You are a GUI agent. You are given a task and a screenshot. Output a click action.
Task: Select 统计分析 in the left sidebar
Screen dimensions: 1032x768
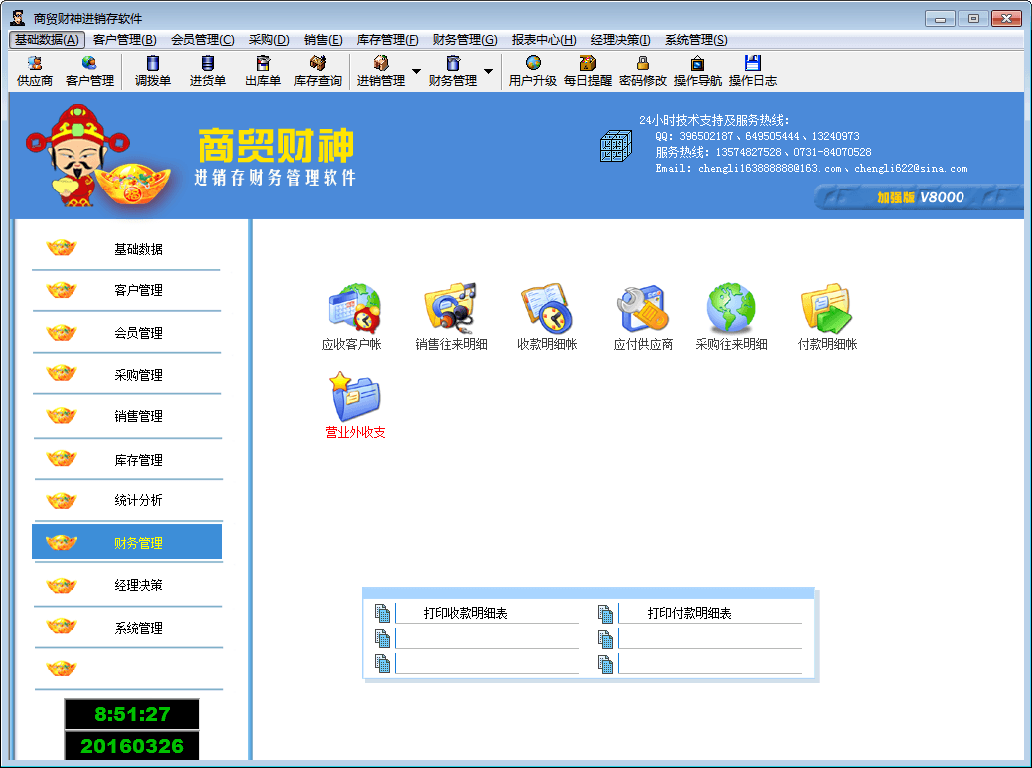pyautogui.click(x=138, y=500)
